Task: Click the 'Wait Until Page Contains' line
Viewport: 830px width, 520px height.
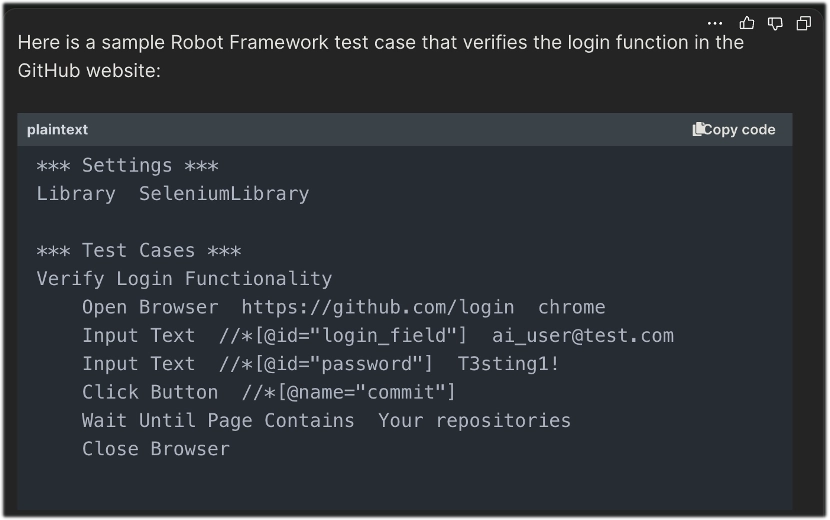Action: 327,420
